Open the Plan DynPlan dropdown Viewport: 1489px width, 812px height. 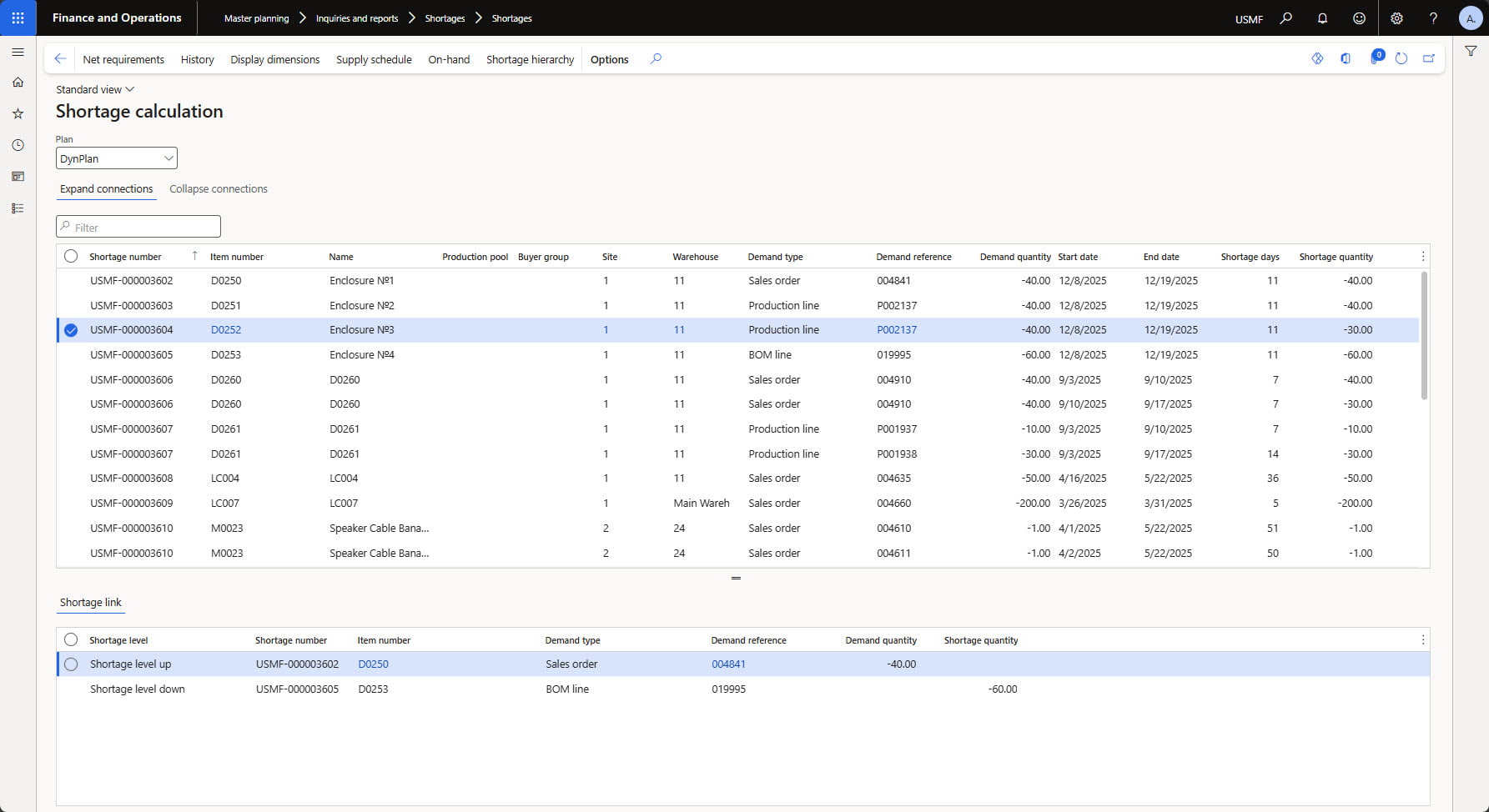click(x=117, y=158)
